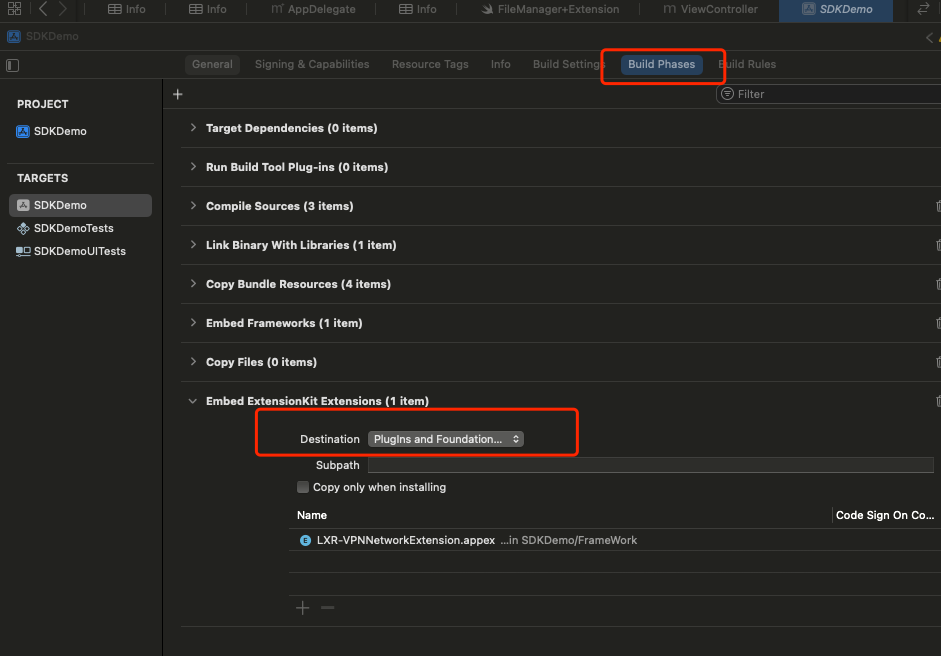
Task: Click the Target Dependencies (0 items) title
Action: 292,128
